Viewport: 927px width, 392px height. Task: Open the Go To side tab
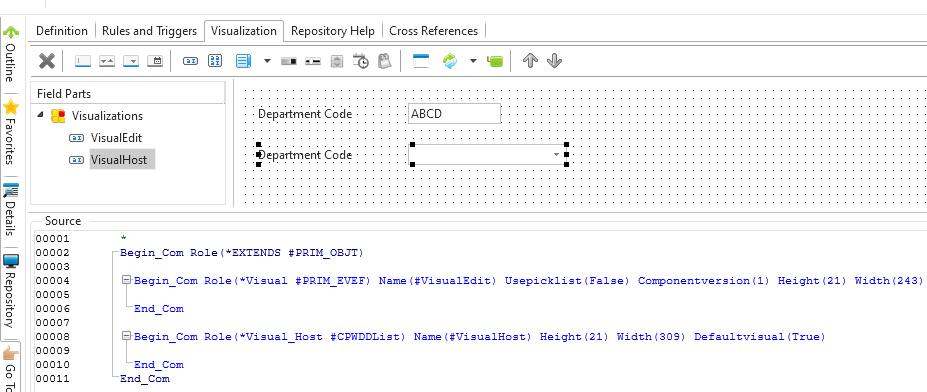11,368
